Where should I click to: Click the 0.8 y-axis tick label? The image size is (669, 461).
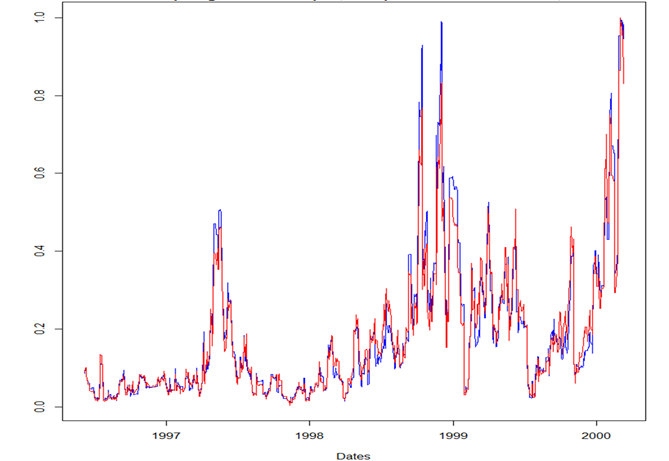click(39, 95)
